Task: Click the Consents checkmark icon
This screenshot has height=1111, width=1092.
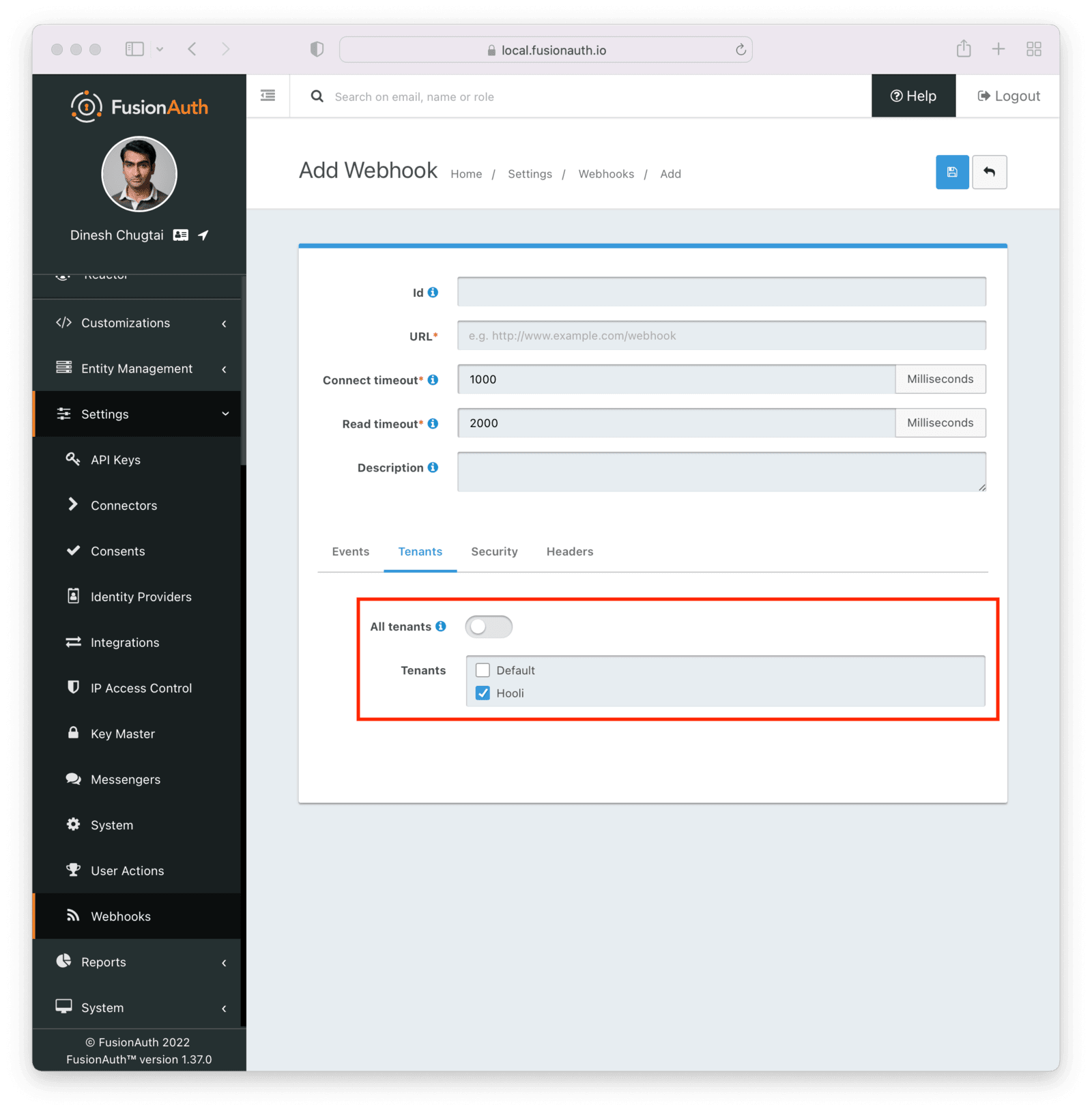Action: coord(73,550)
